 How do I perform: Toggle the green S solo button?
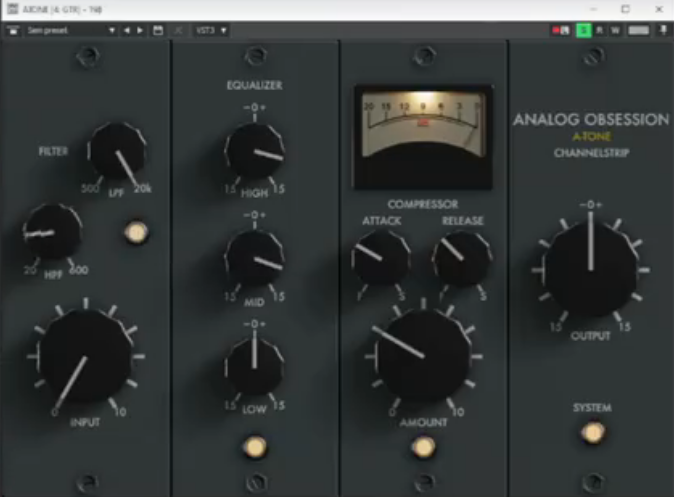click(x=584, y=31)
